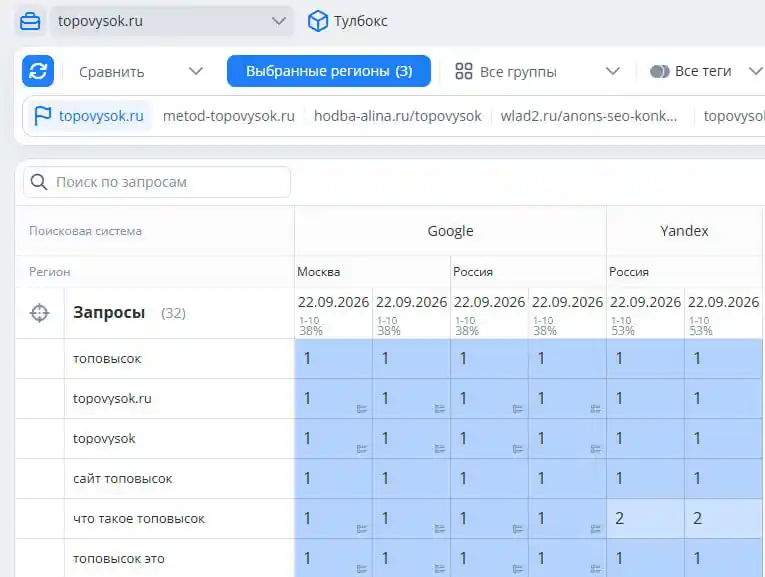
Task: Click the query что такое топовысок
Action: [x=139, y=518]
